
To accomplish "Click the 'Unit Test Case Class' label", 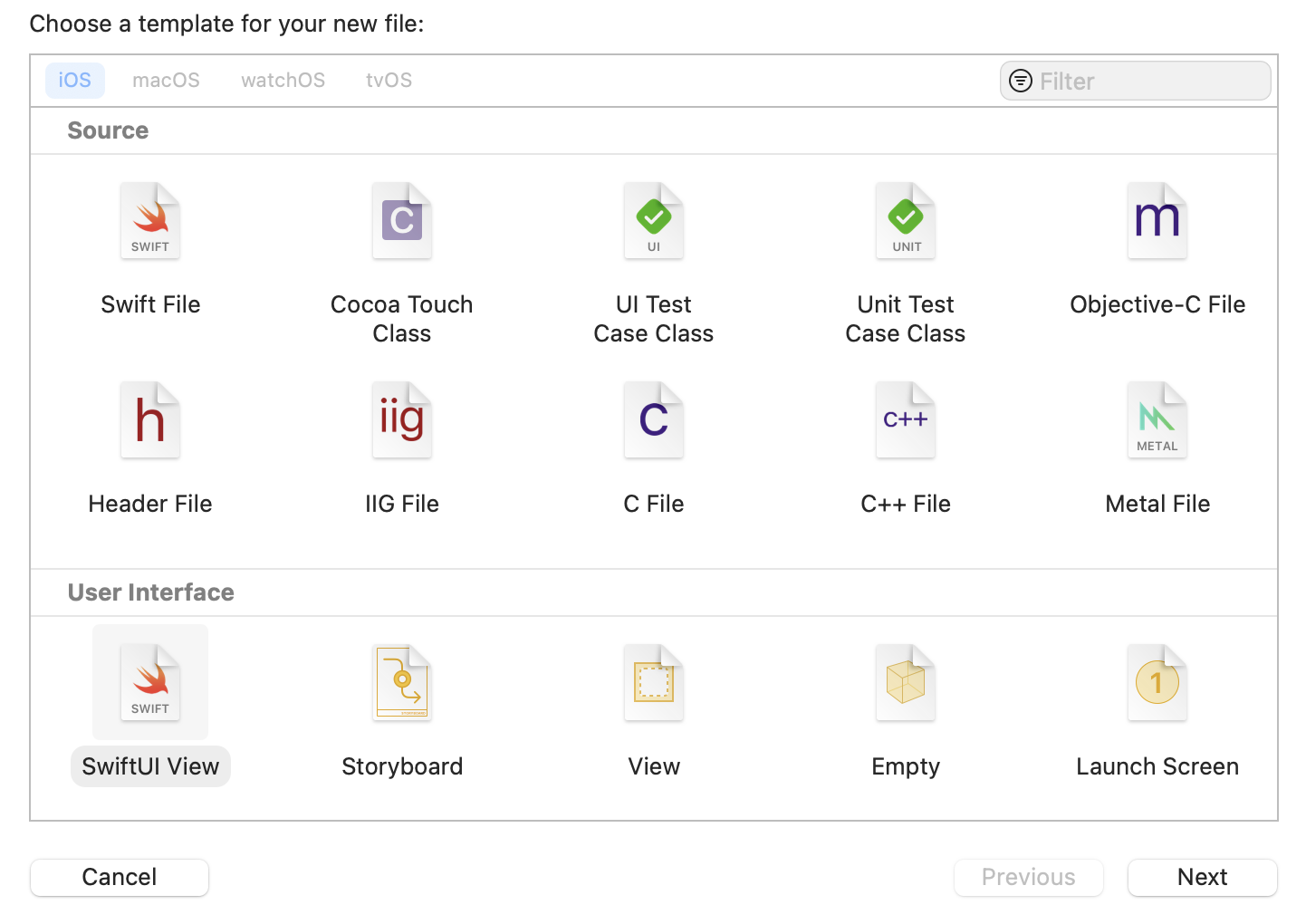I will click(906, 319).
